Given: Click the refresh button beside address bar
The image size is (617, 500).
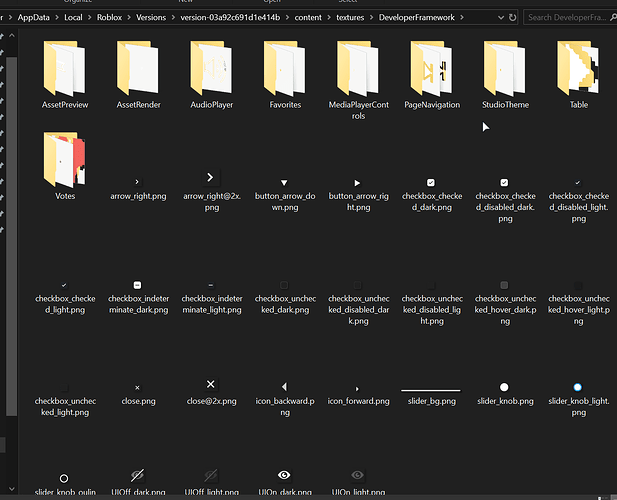Looking at the screenshot, I should 512,18.
